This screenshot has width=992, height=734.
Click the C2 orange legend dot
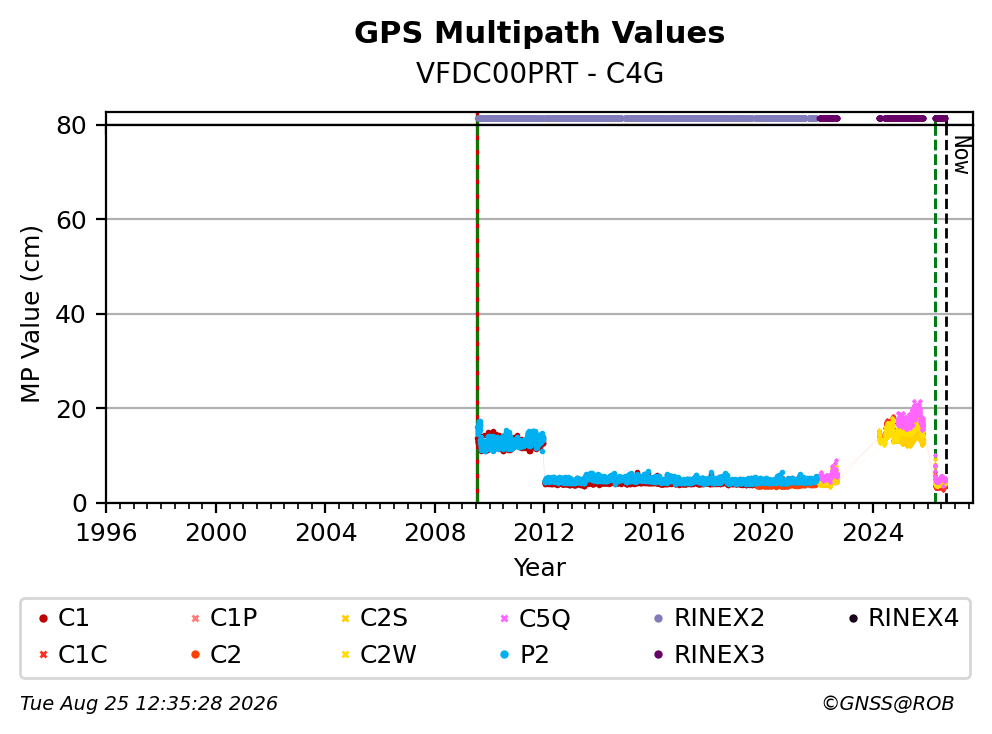coord(195,654)
